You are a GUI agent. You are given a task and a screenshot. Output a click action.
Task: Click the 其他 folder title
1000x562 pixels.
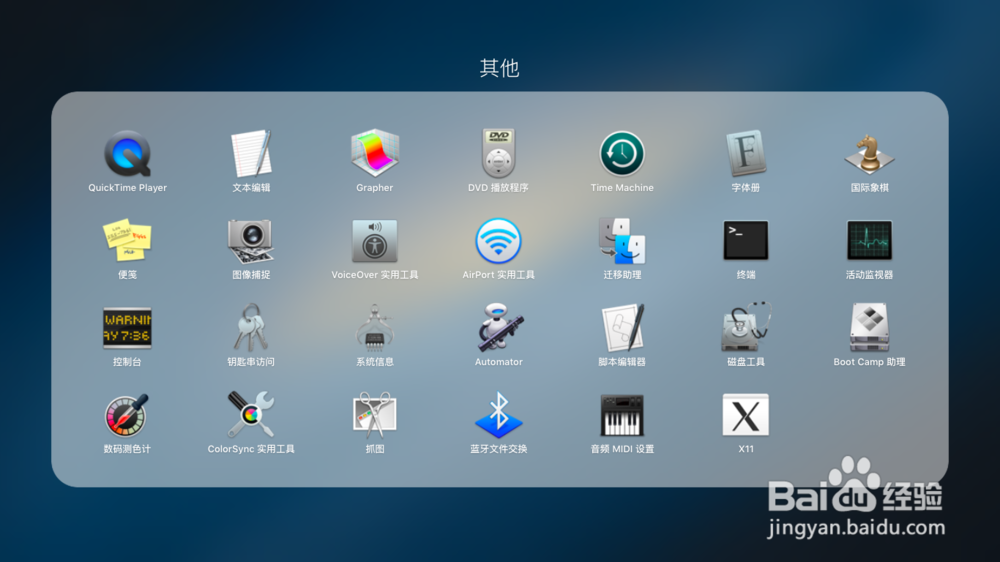[x=499, y=68]
